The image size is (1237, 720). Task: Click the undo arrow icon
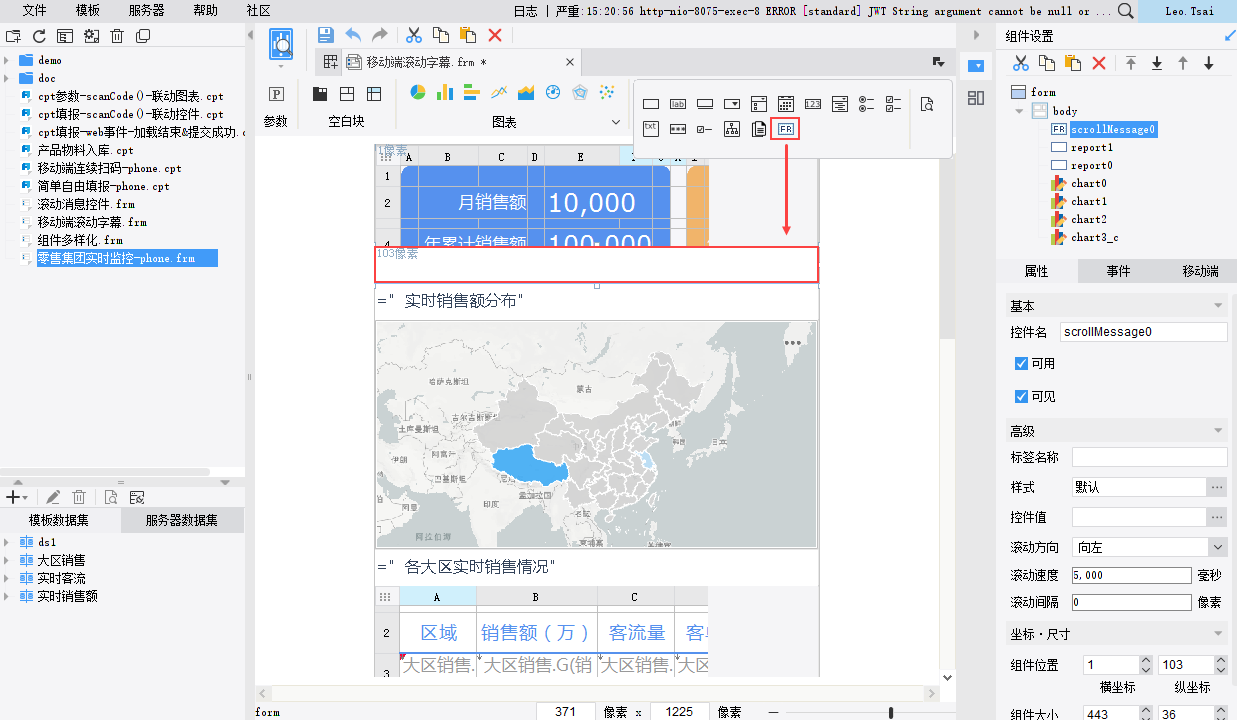tap(353, 35)
